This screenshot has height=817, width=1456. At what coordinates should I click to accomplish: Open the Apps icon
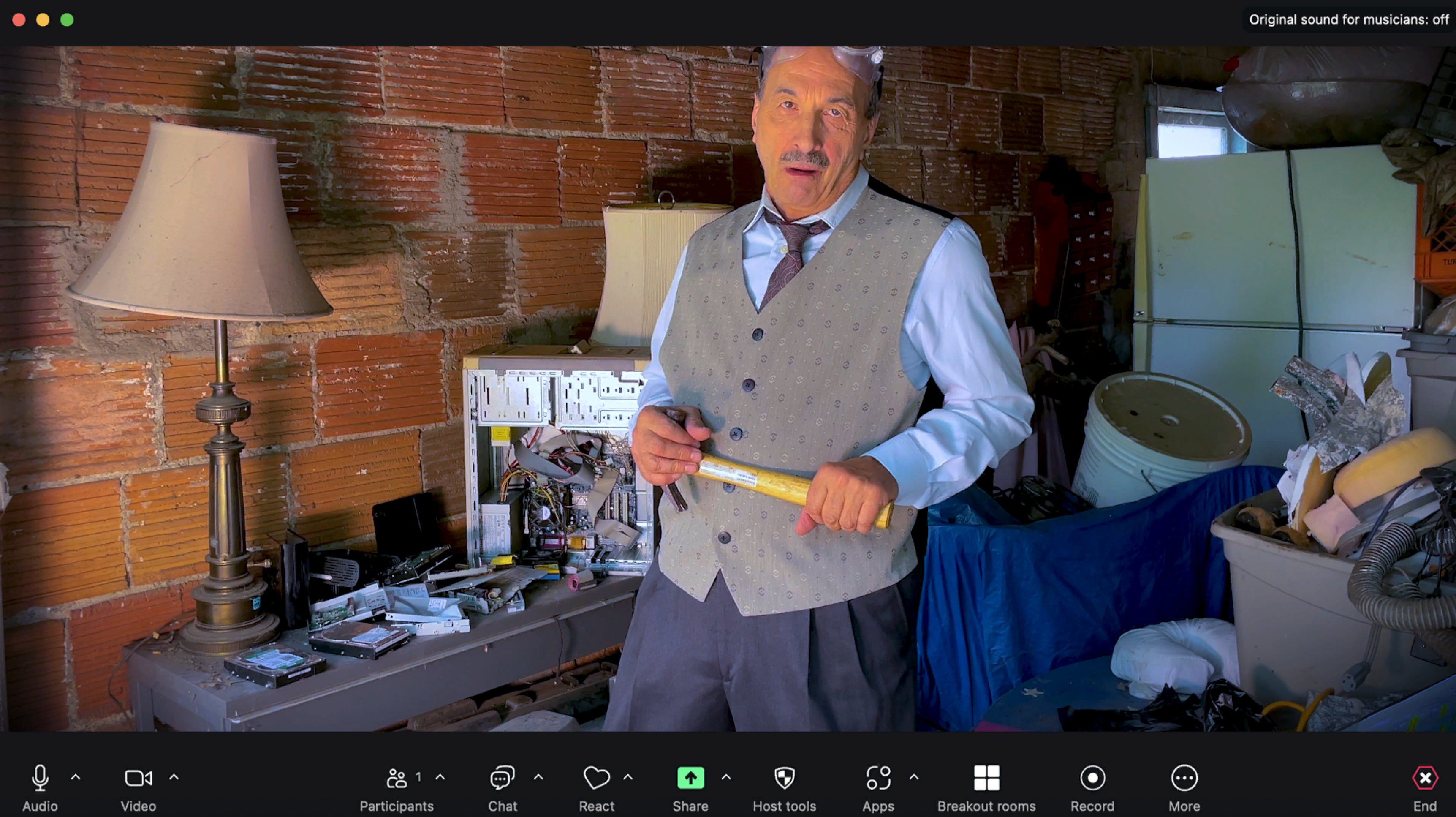[x=878, y=779]
